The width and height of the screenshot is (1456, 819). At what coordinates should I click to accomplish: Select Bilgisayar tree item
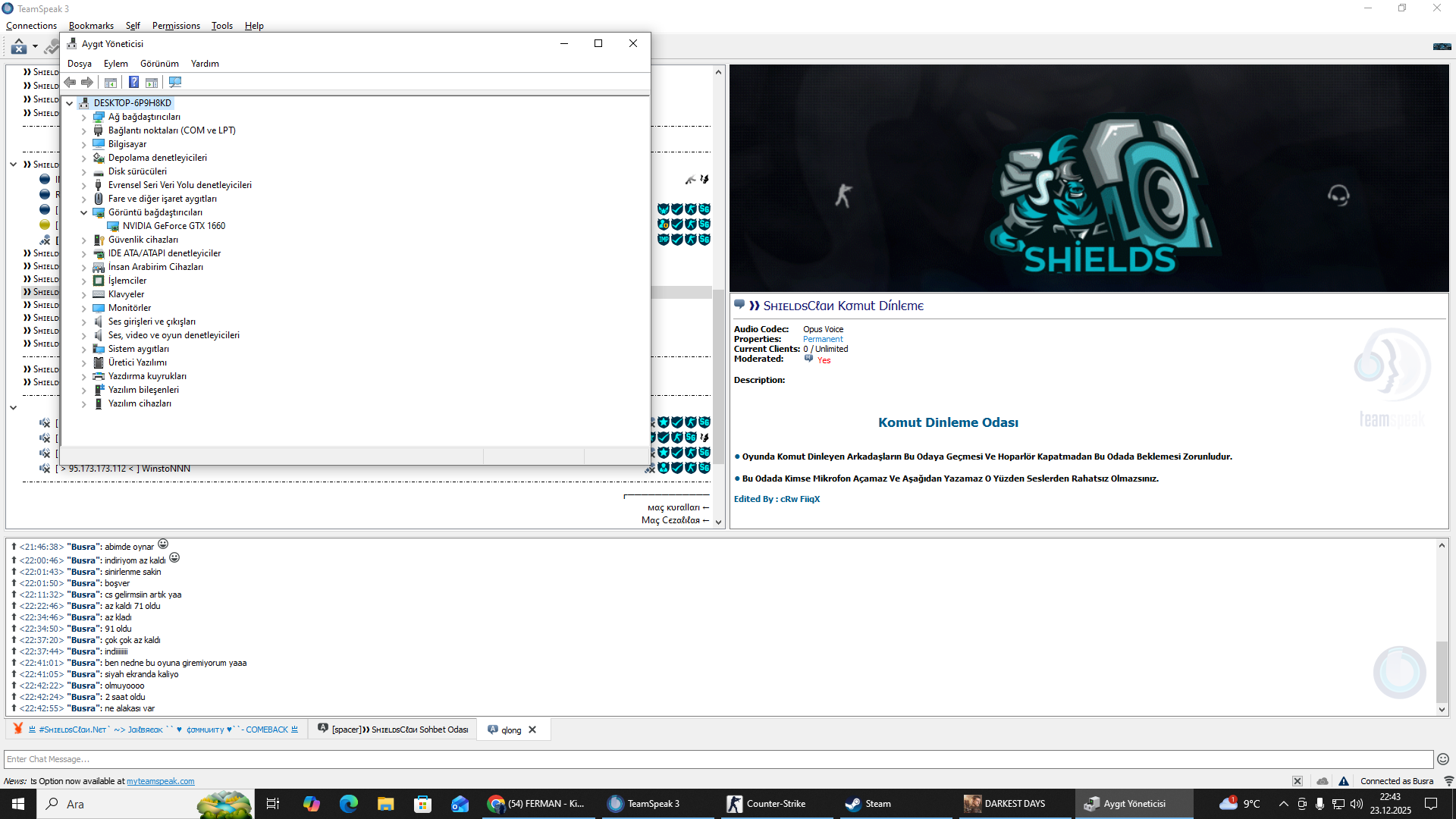127,144
